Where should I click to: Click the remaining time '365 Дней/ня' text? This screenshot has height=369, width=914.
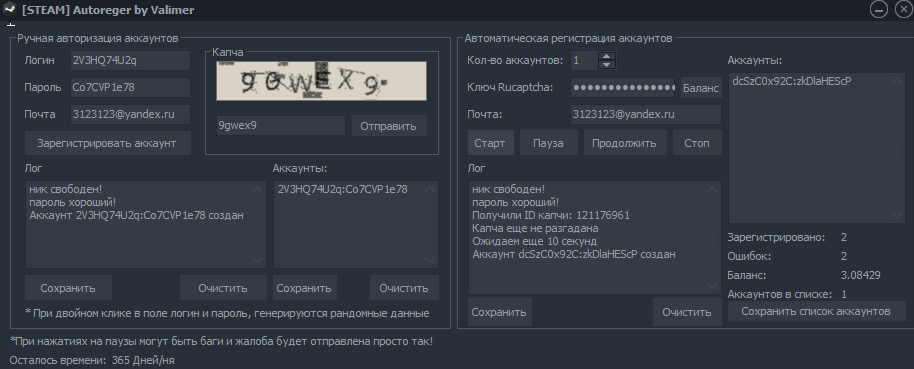click(143, 360)
